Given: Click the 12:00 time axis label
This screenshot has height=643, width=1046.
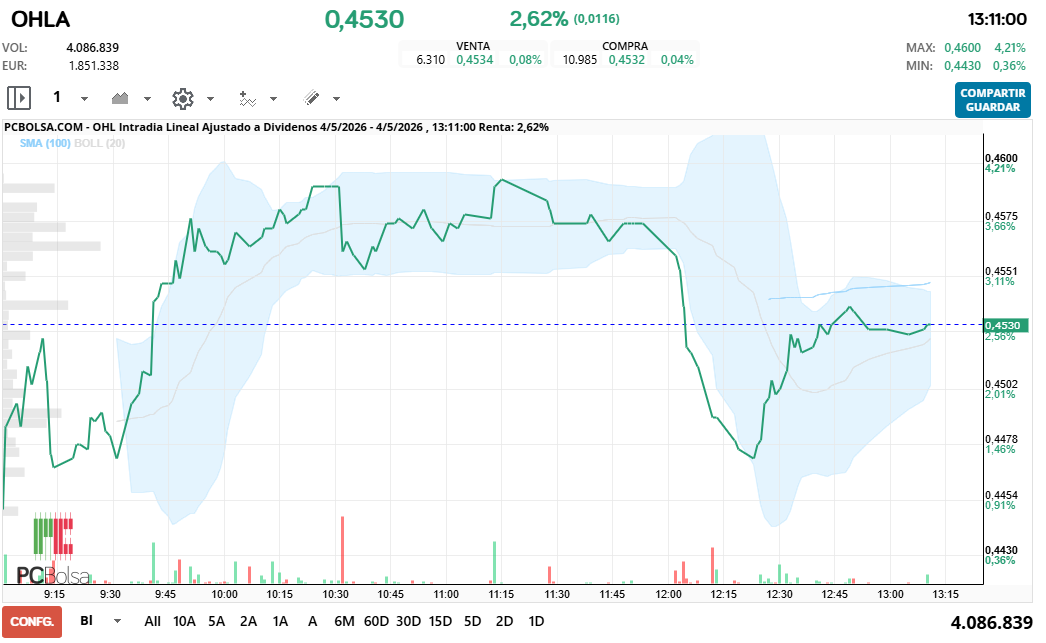Looking at the screenshot, I should click(668, 594).
